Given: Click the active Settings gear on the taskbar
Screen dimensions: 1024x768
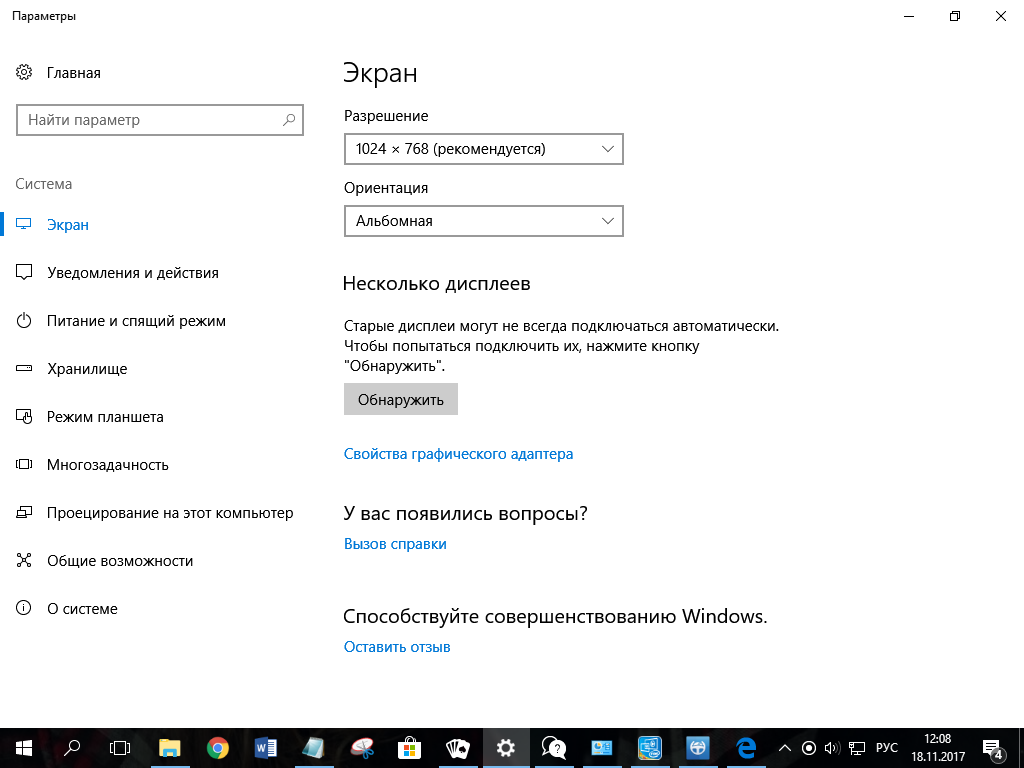Looking at the screenshot, I should (x=505, y=748).
